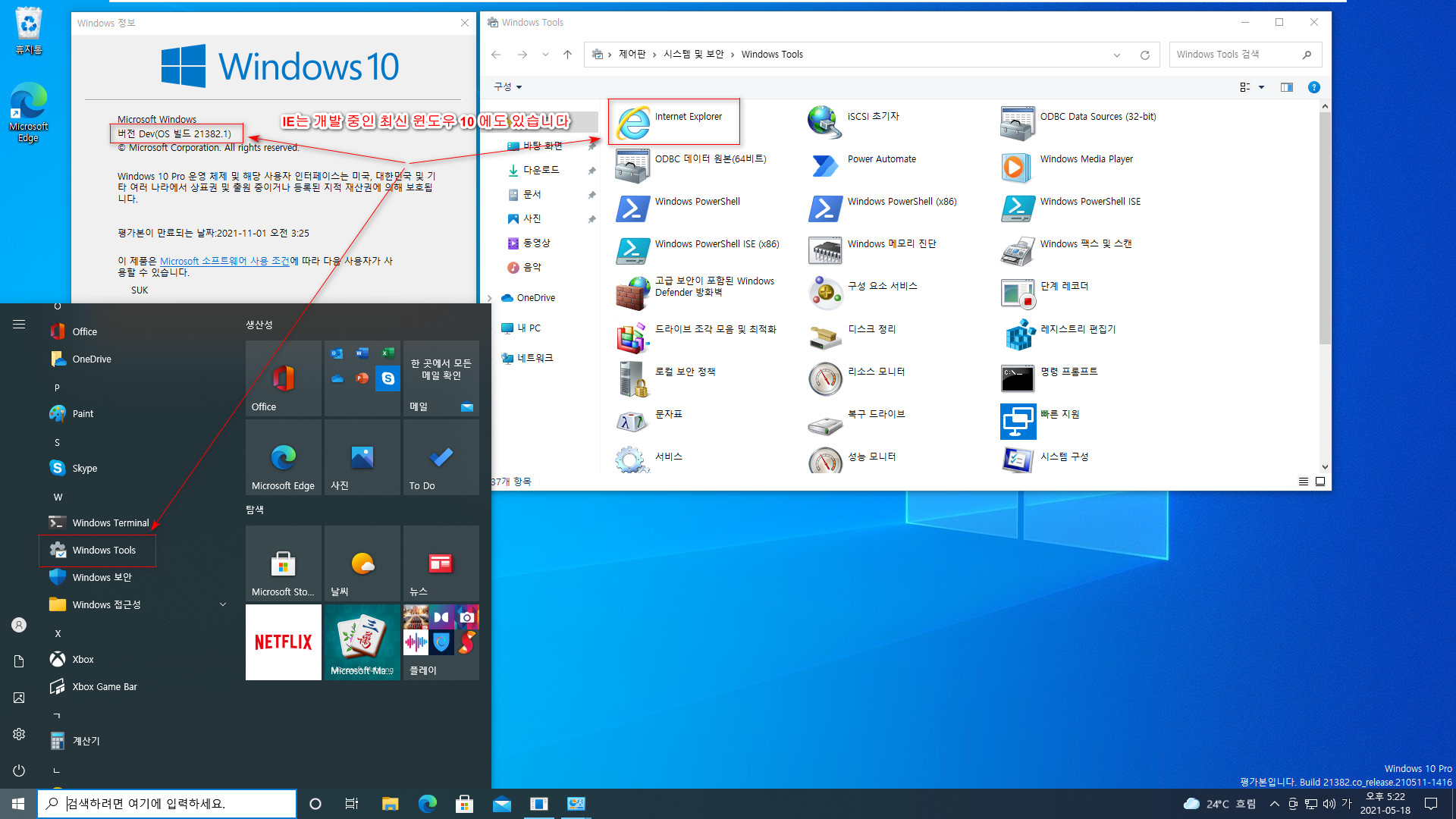The image size is (1456, 819).
Task: Open the To Do tile
Action: point(441,457)
